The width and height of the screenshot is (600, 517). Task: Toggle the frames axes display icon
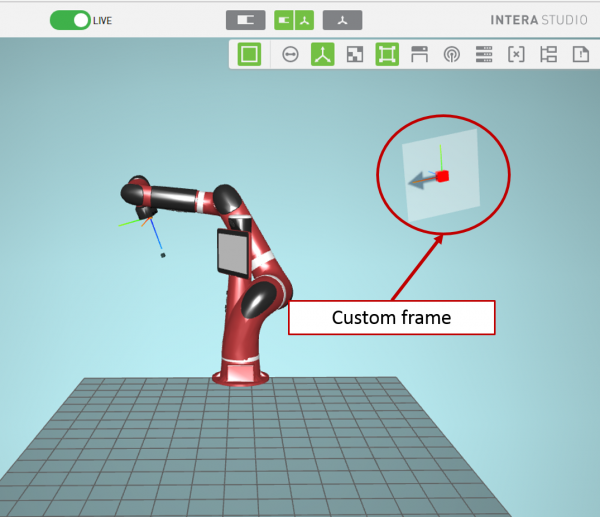[323, 54]
